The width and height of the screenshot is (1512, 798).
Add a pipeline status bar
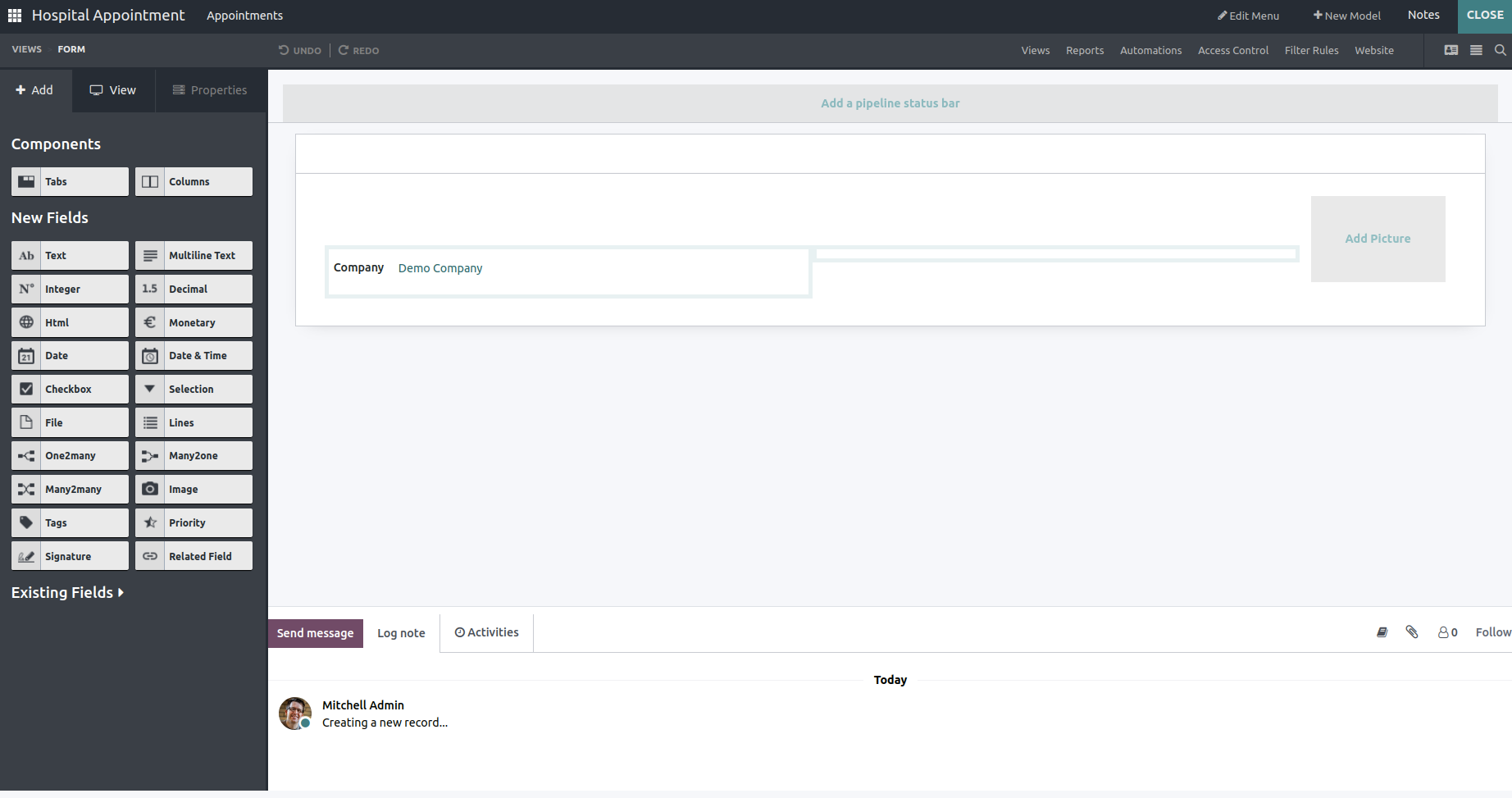(x=890, y=103)
